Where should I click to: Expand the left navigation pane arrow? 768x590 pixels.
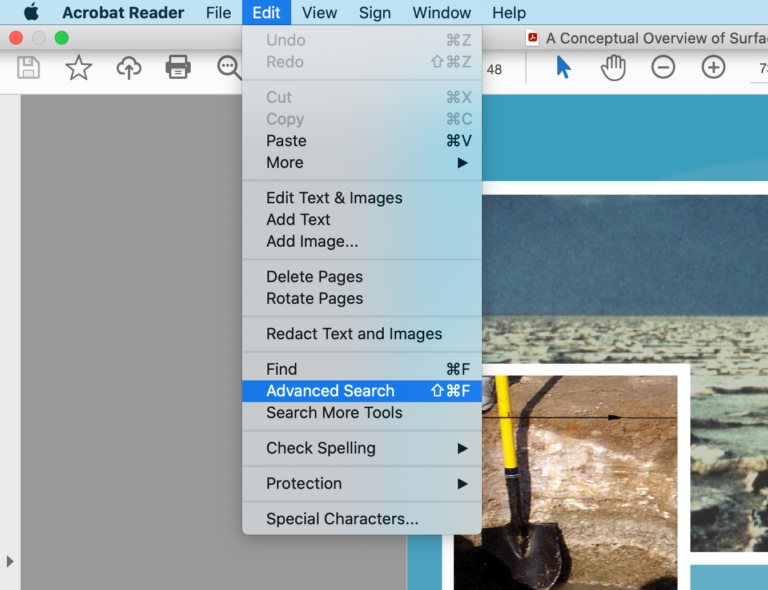(x=10, y=561)
